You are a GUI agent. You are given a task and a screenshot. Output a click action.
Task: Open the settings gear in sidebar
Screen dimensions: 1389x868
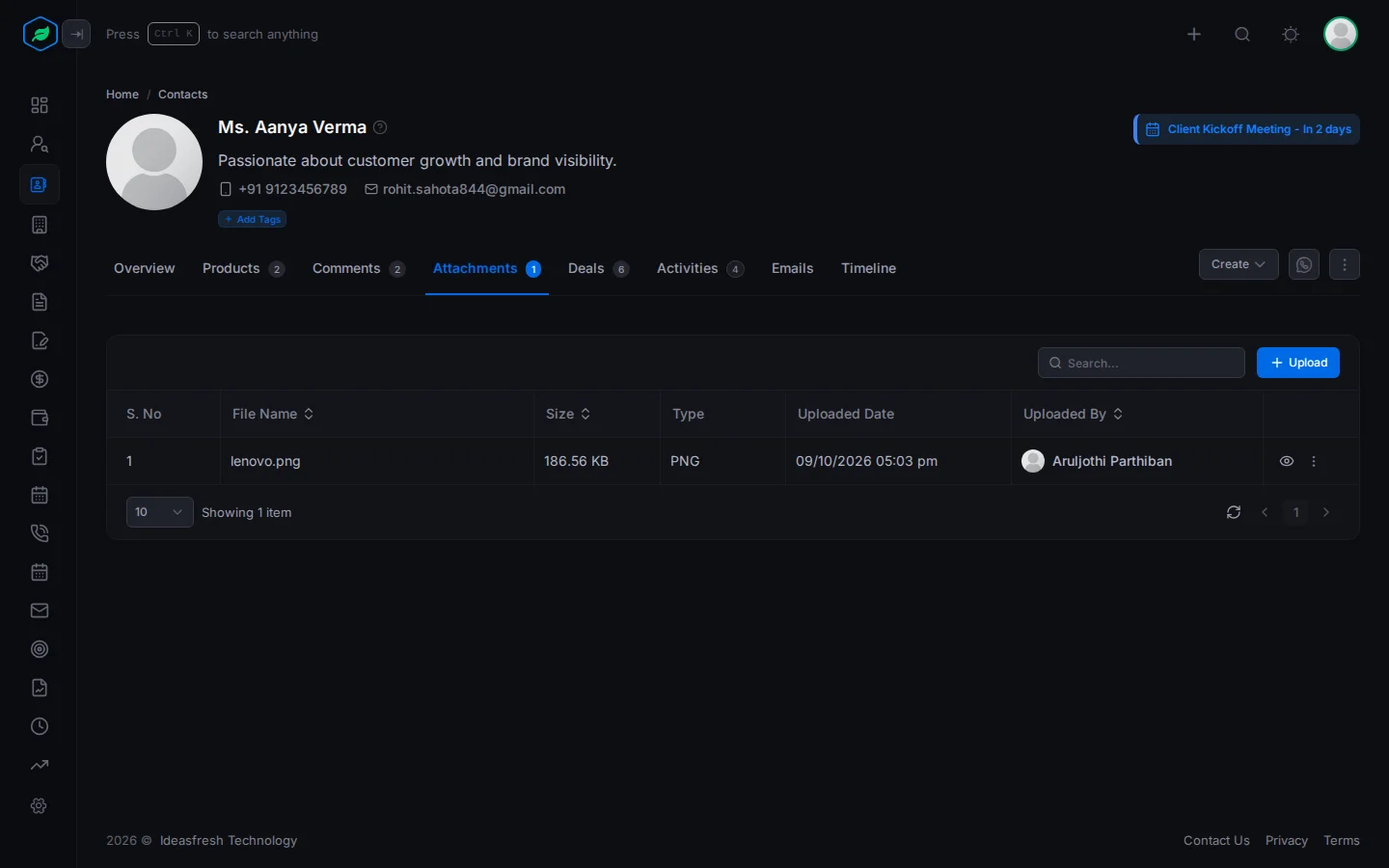coord(40,805)
